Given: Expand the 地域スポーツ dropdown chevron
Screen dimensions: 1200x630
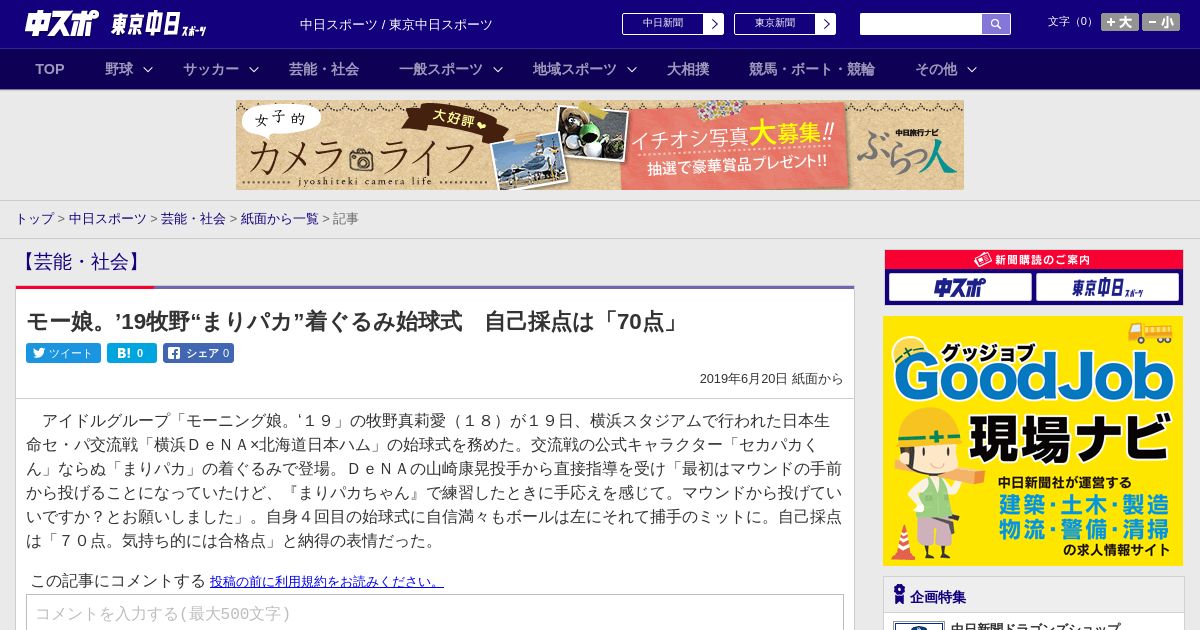Looking at the screenshot, I should tap(632, 69).
